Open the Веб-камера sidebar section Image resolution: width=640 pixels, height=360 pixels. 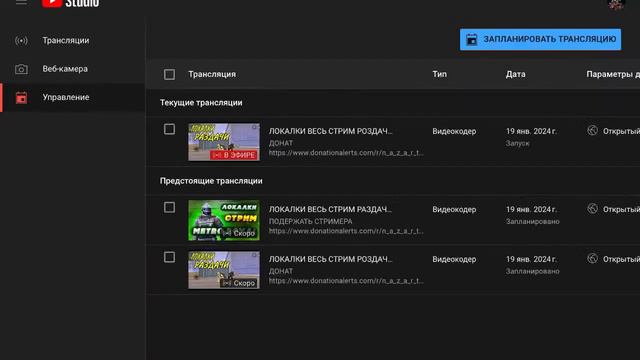pyautogui.click(x=73, y=69)
